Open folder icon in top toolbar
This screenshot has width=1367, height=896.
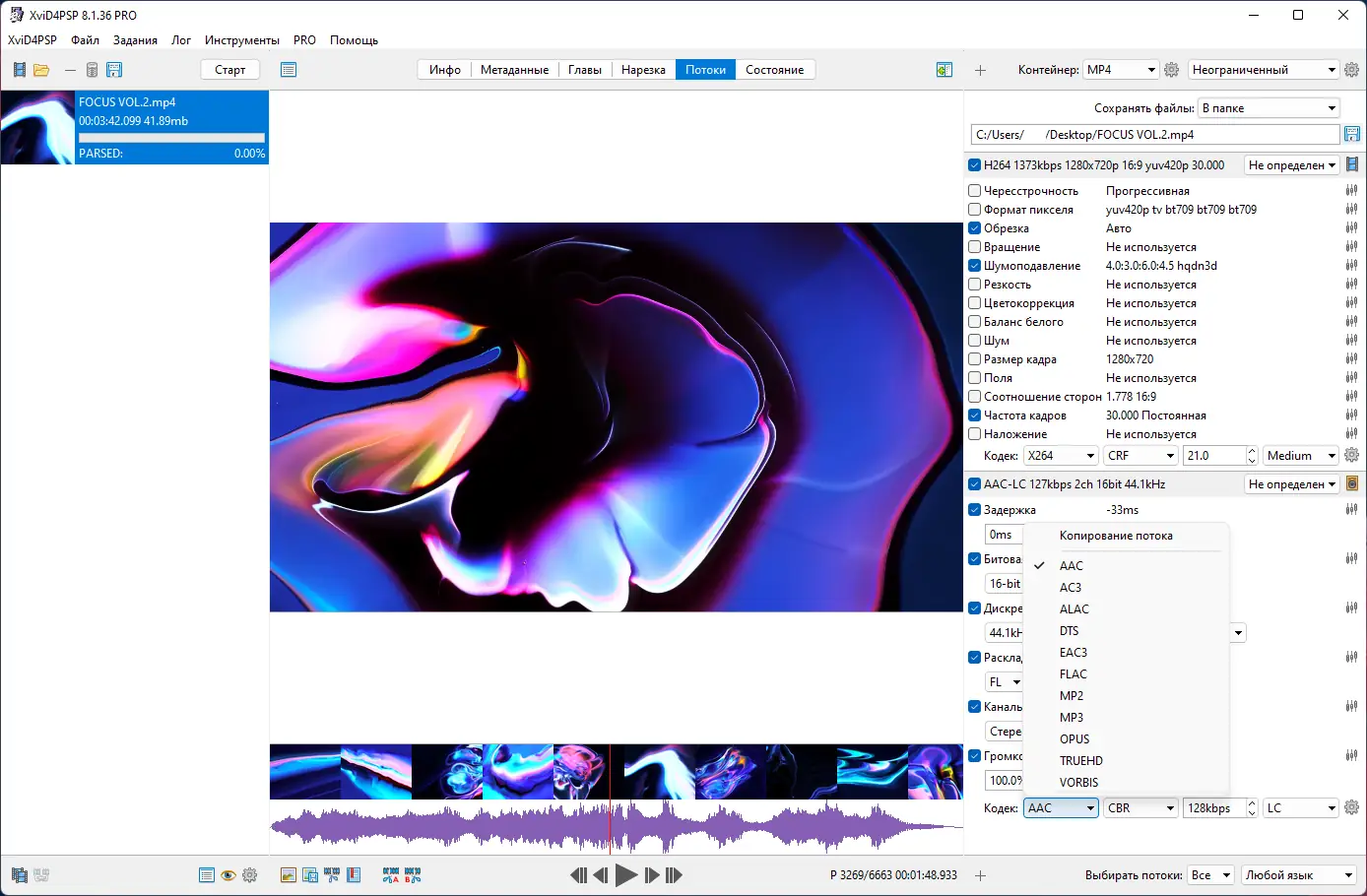tap(41, 70)
